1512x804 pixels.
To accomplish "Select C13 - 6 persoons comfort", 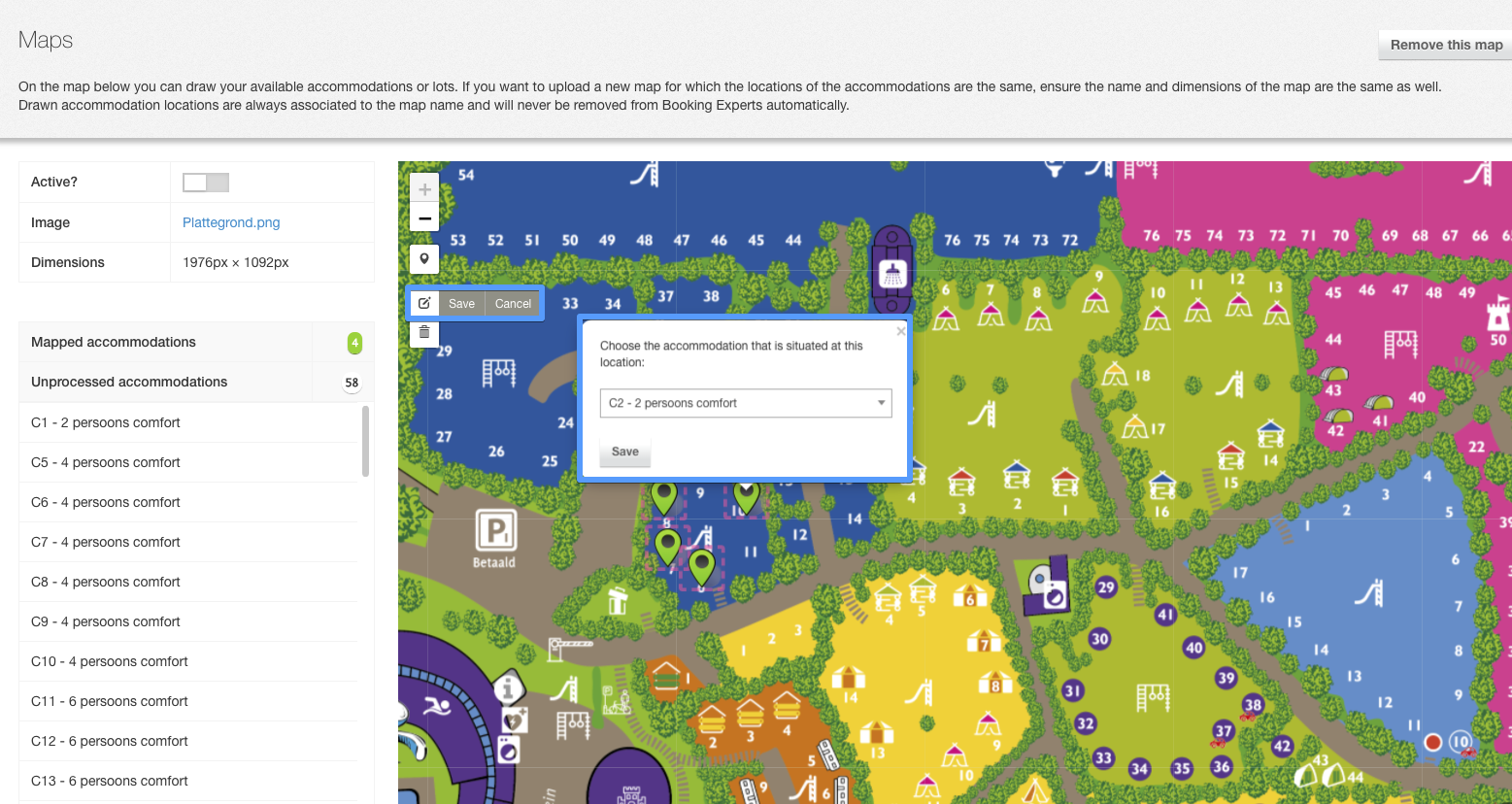I will click(190, 781).
